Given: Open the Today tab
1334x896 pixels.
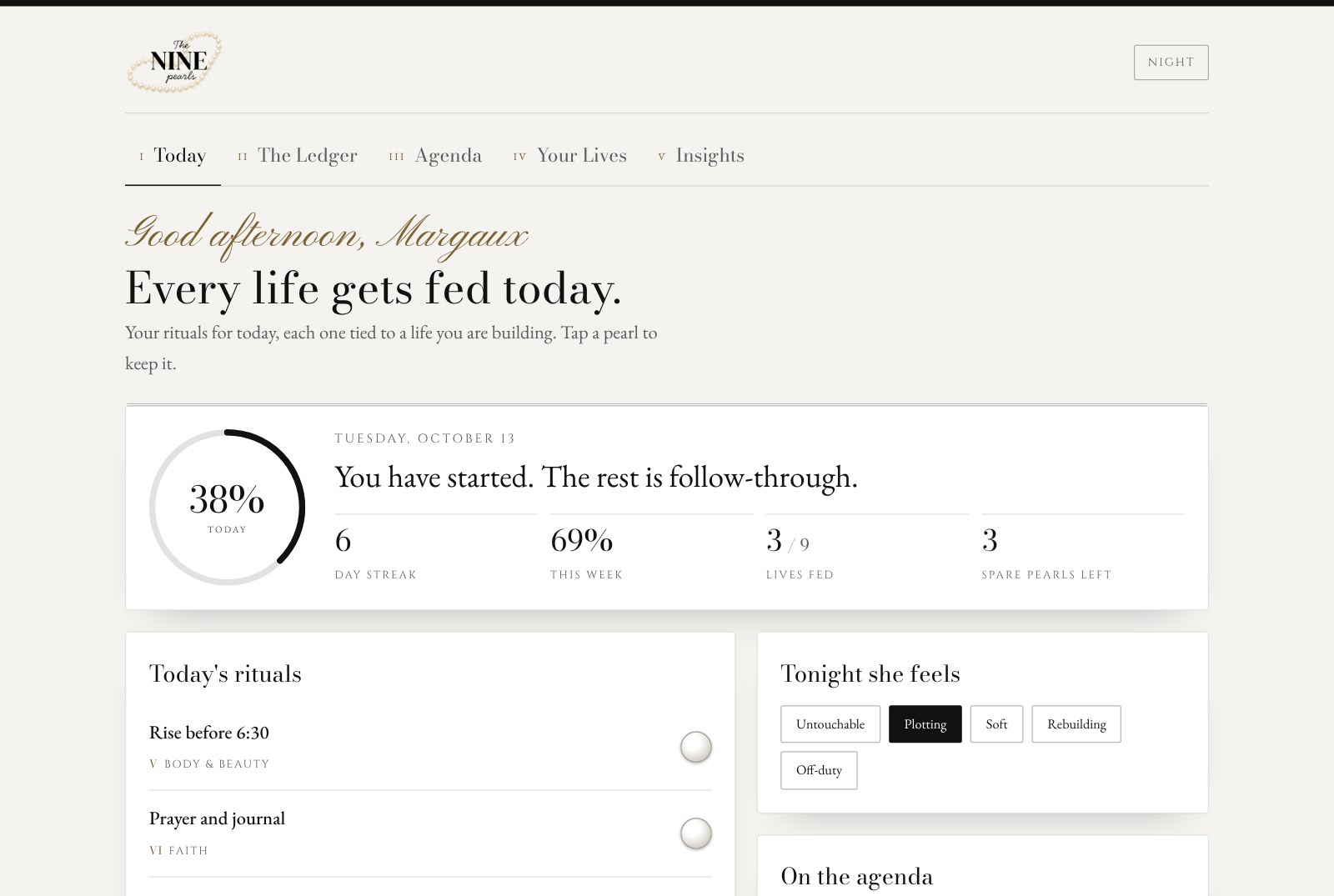Looking at the screenshot, I should [173, 156].
